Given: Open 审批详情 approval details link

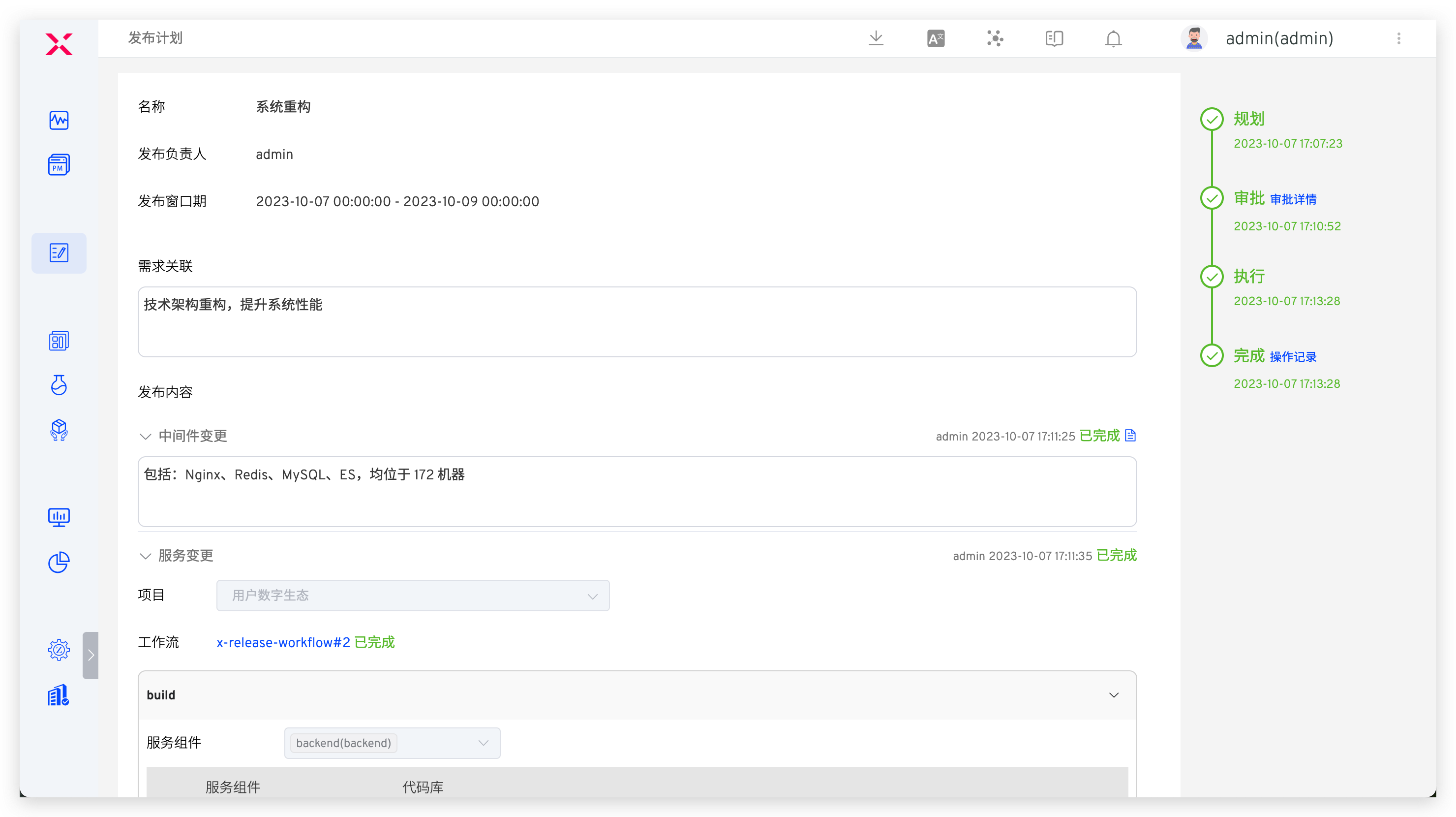Looking at the screenshot, I should (x=1293, y=200).
